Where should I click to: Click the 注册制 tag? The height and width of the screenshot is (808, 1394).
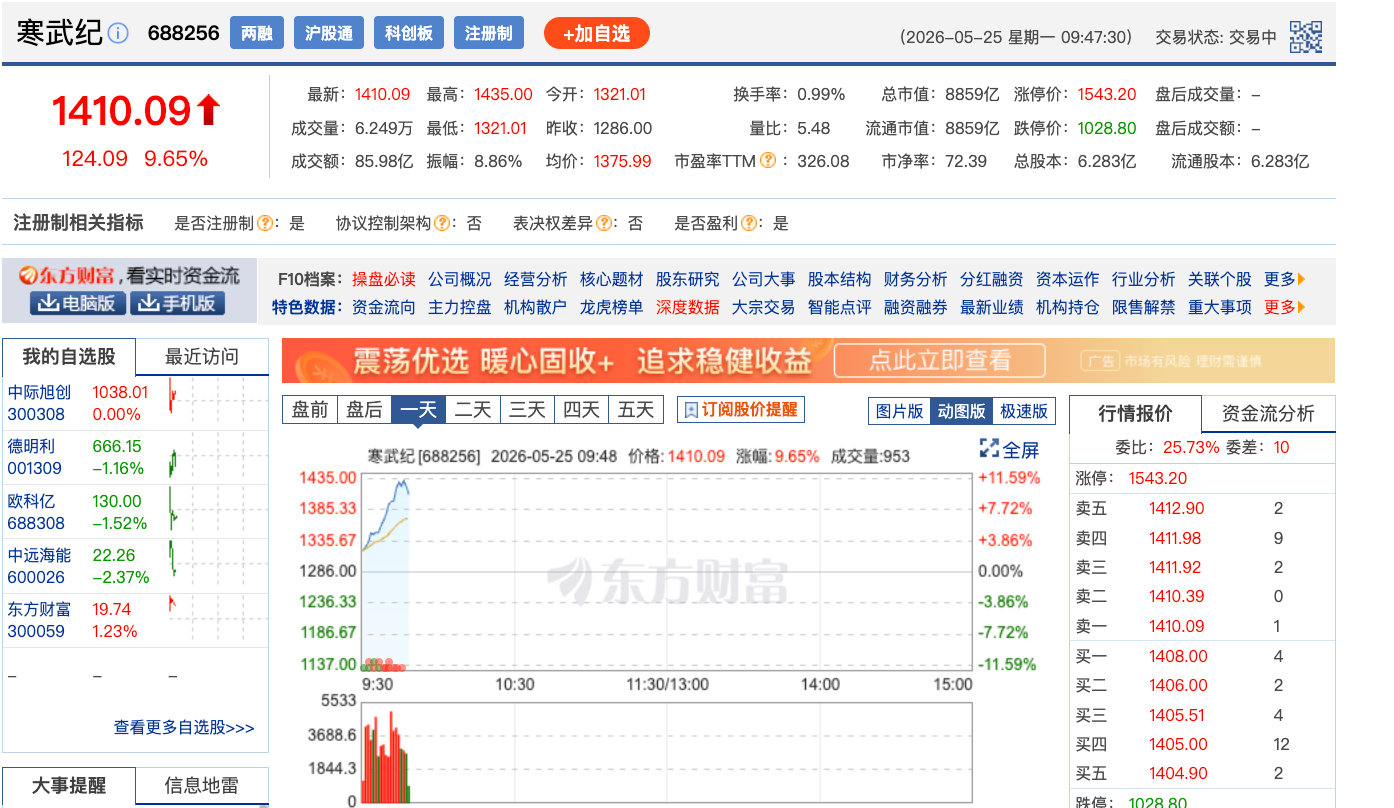(x=489, y=33)
